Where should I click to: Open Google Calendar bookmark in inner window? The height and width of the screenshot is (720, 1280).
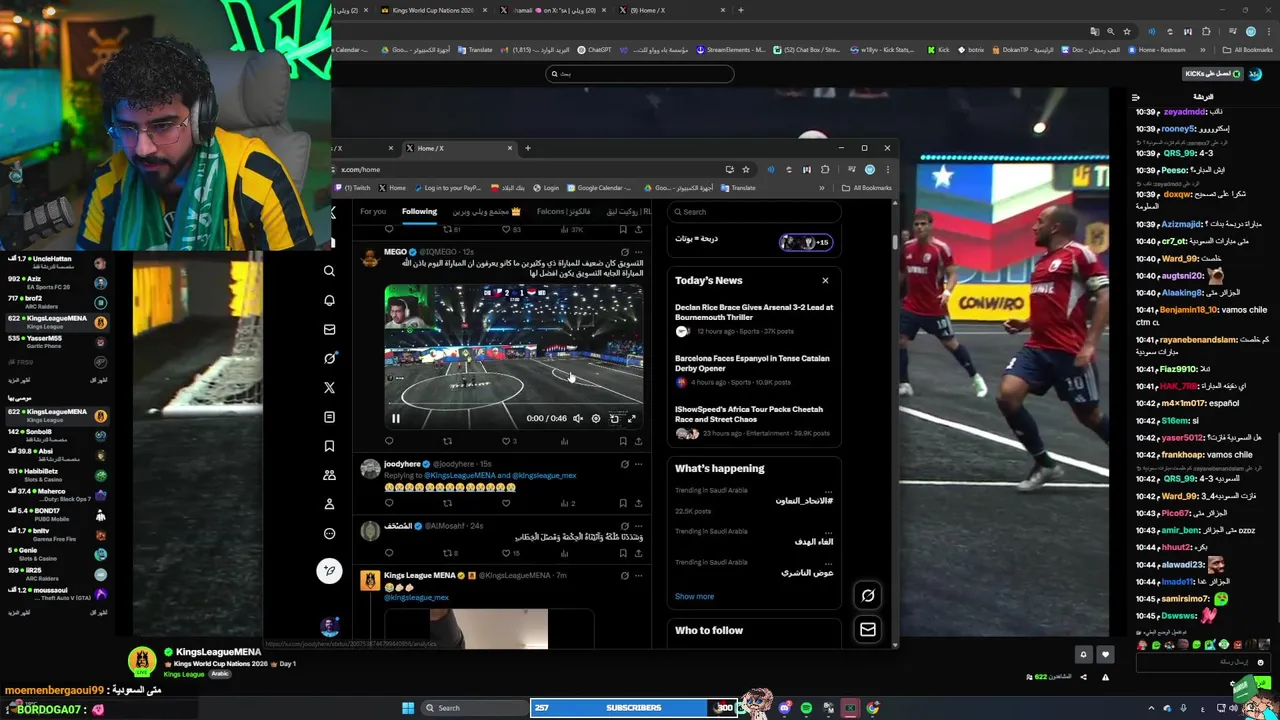(x=601, y=188)
